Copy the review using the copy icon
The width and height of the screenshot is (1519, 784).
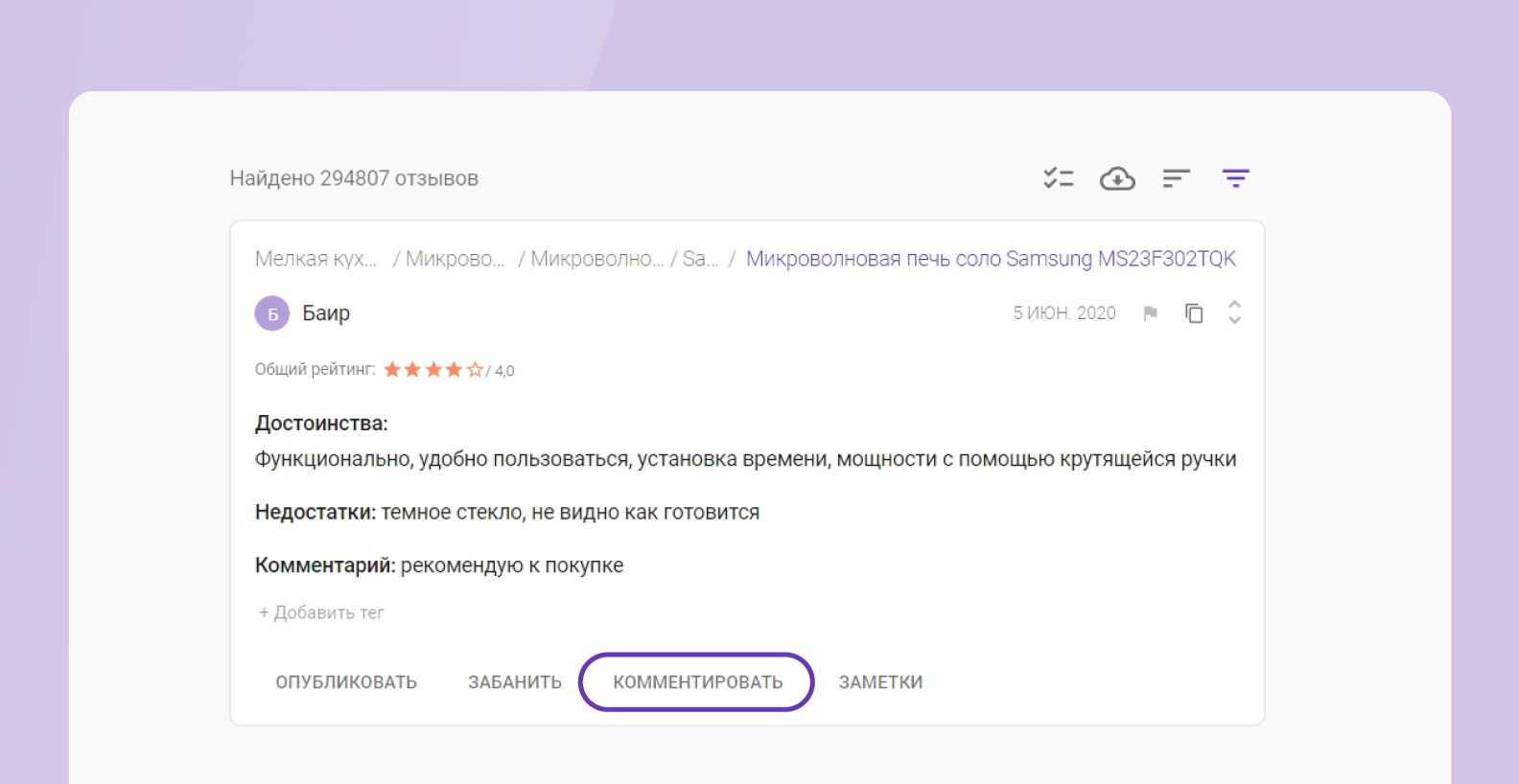pyautogui.click(x=1194, y=313)
